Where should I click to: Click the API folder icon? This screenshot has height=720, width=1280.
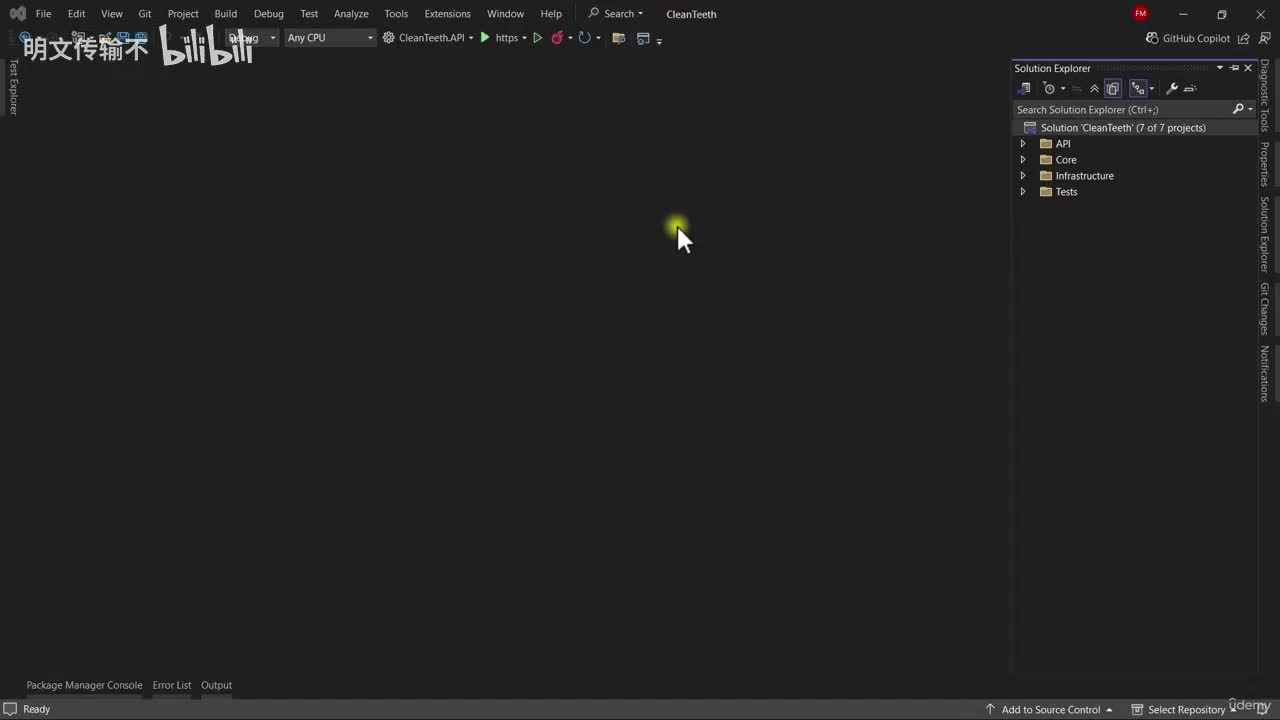click(x=1046, y=144)
